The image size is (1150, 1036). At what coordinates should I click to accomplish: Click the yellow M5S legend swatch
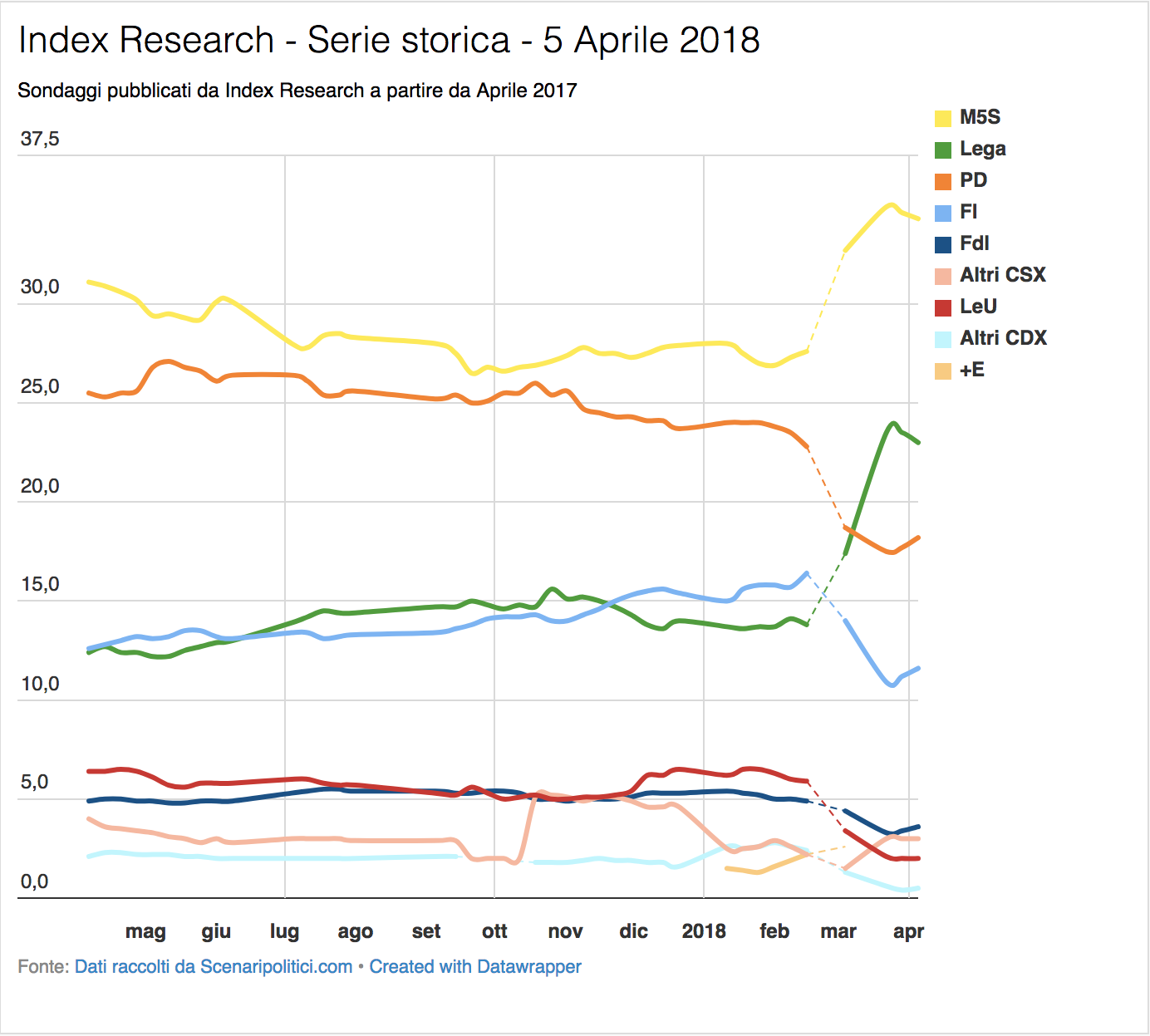point(943,118)
